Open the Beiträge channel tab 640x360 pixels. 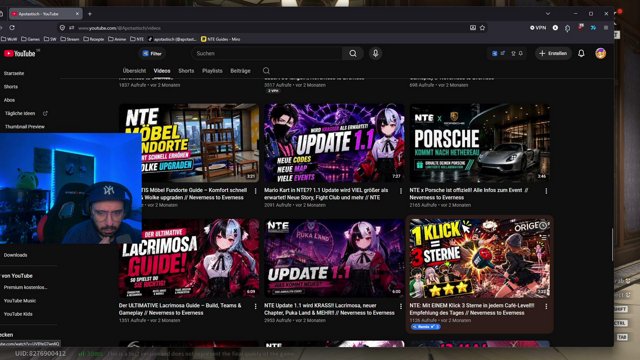coord(240,71)
